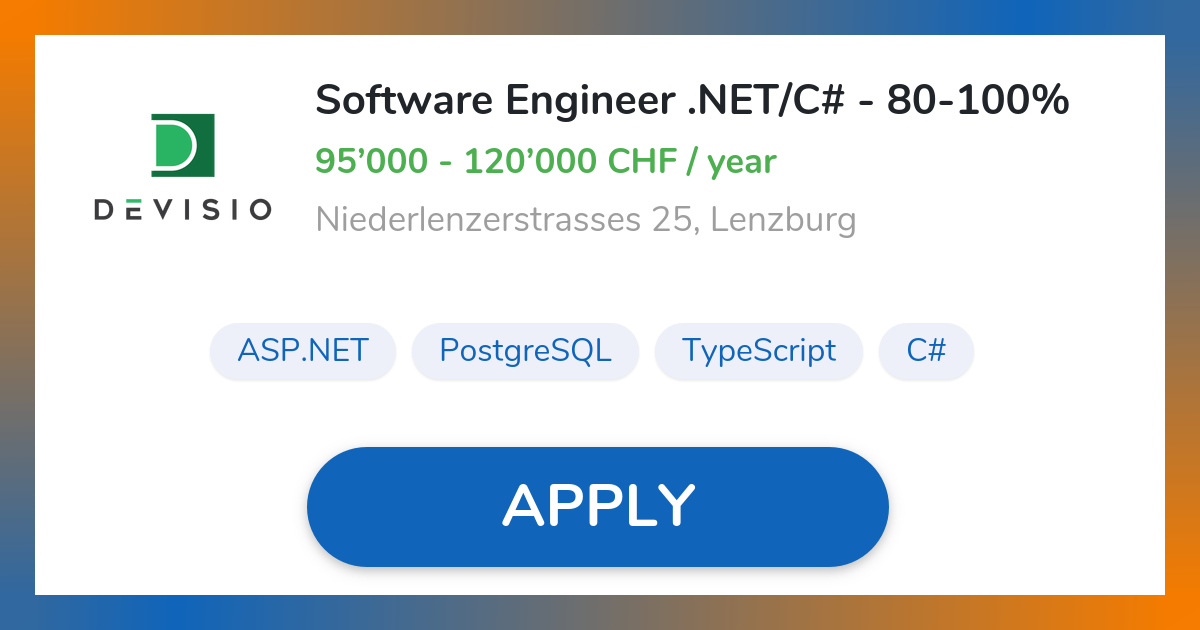This screenshot has width=1200, height=630.
Task: Open the company profile via DEVISIO name
Action: click(183, 211)
